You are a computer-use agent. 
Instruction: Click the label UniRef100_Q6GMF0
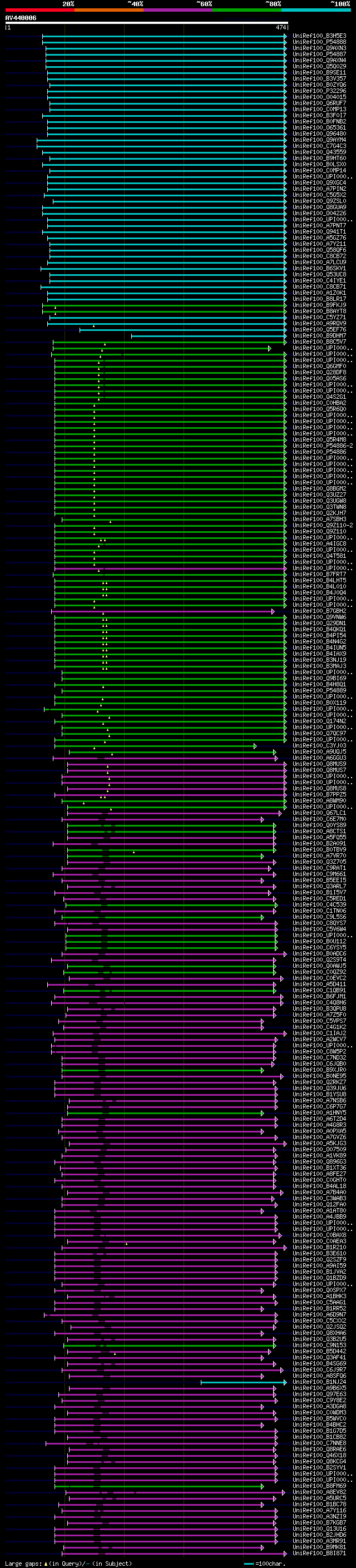319,366
